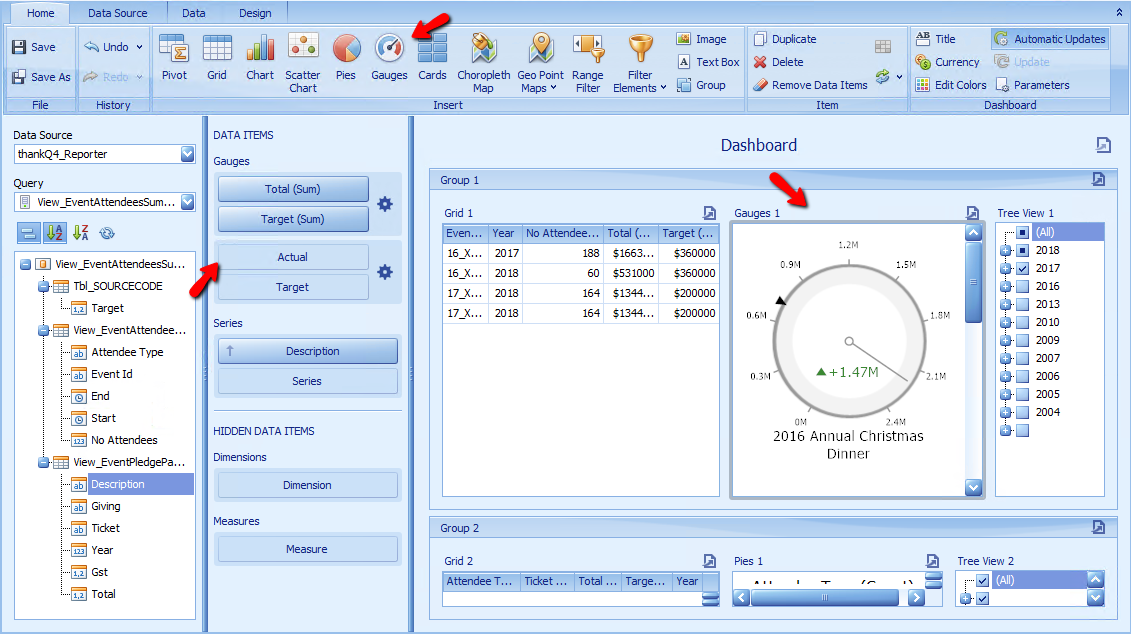Click Save As in File group
This screenshot has width=1131, height=634.
click(x=41, y=77)
